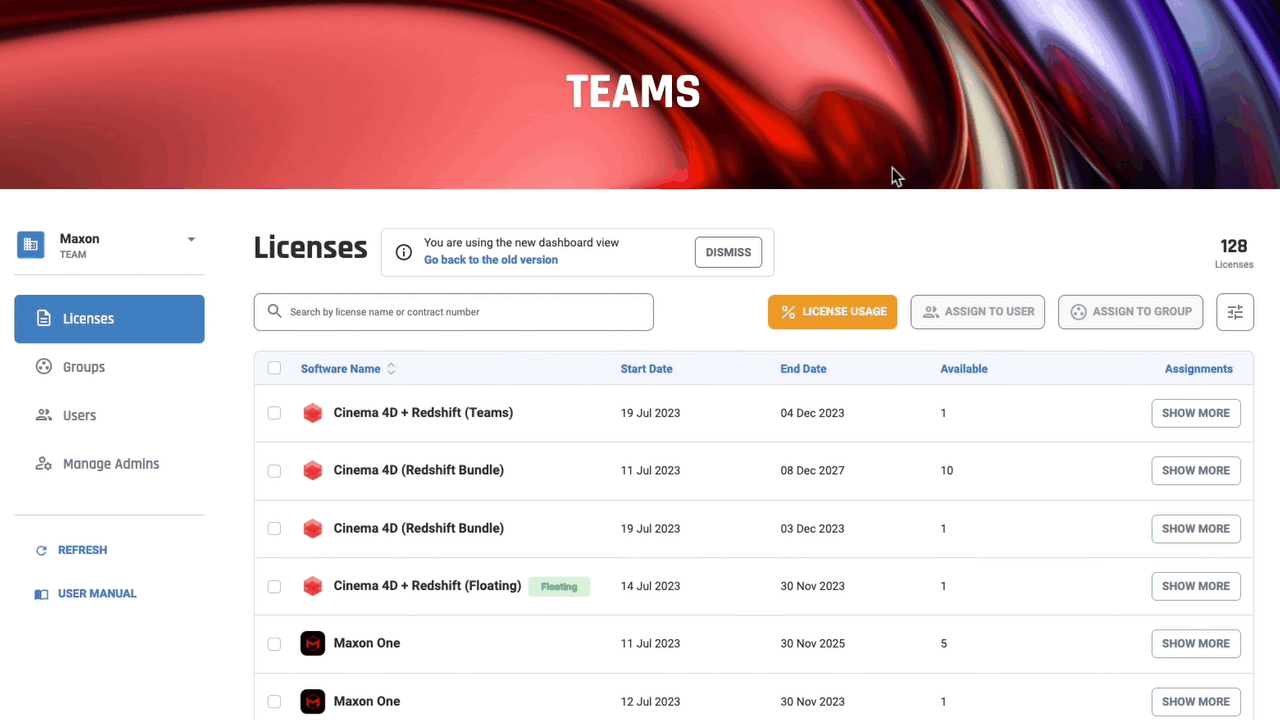Click the Licenses page heading
The height and width of the screenshot is (720, 1280).
click(310, 248)
